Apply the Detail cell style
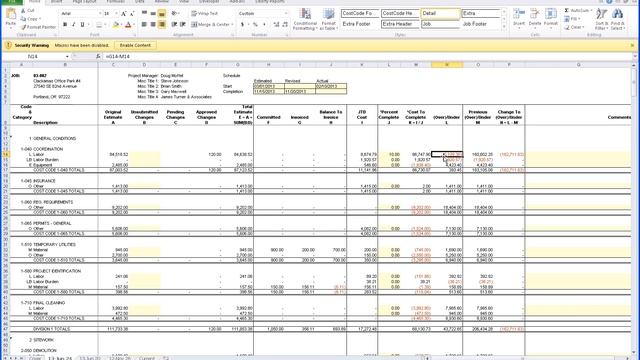This screenshot has width=640, height=360. click(440, 13)
